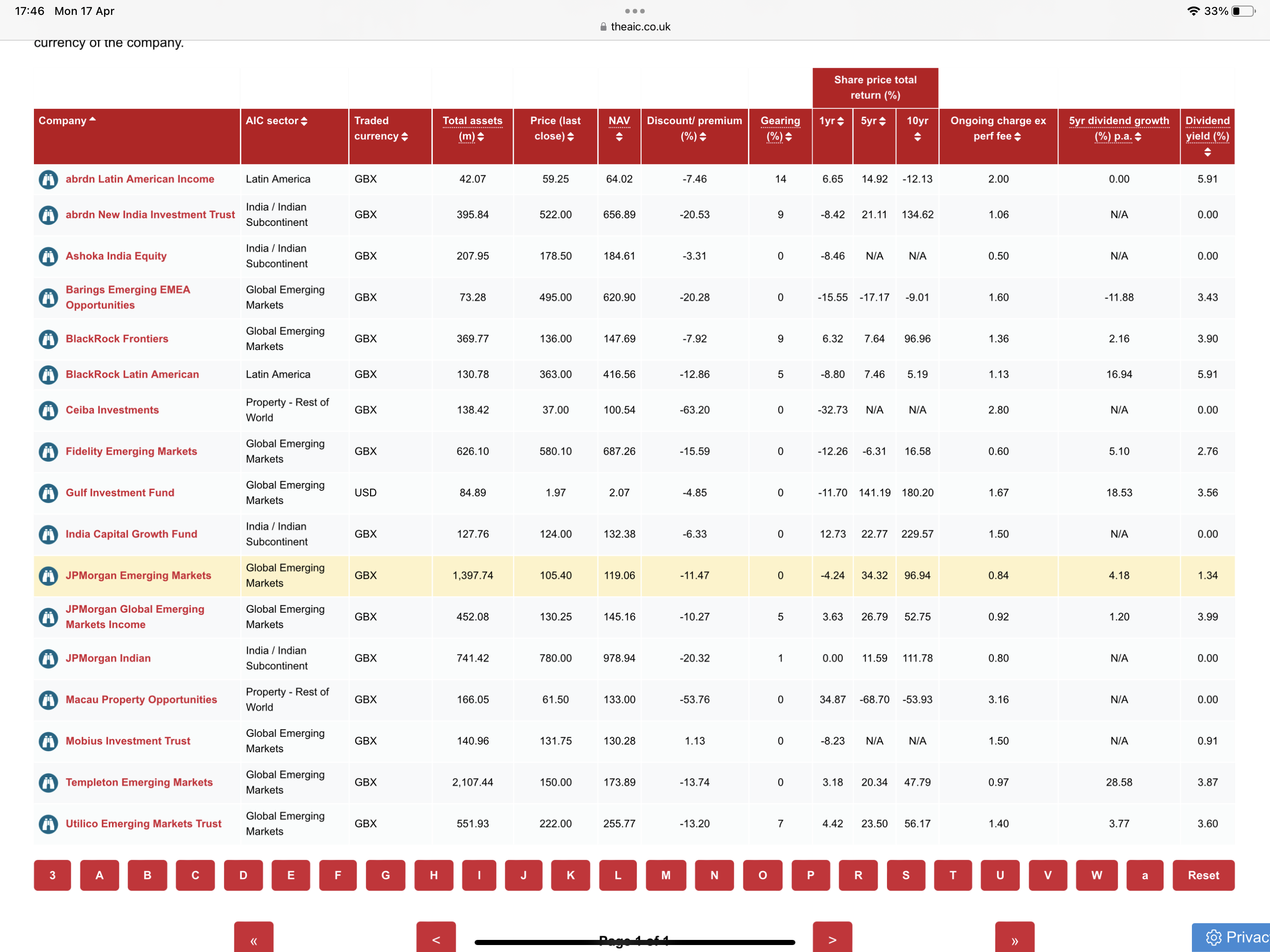Go to next results page
The image size is (1270, 952).
[x=833, y=938]
